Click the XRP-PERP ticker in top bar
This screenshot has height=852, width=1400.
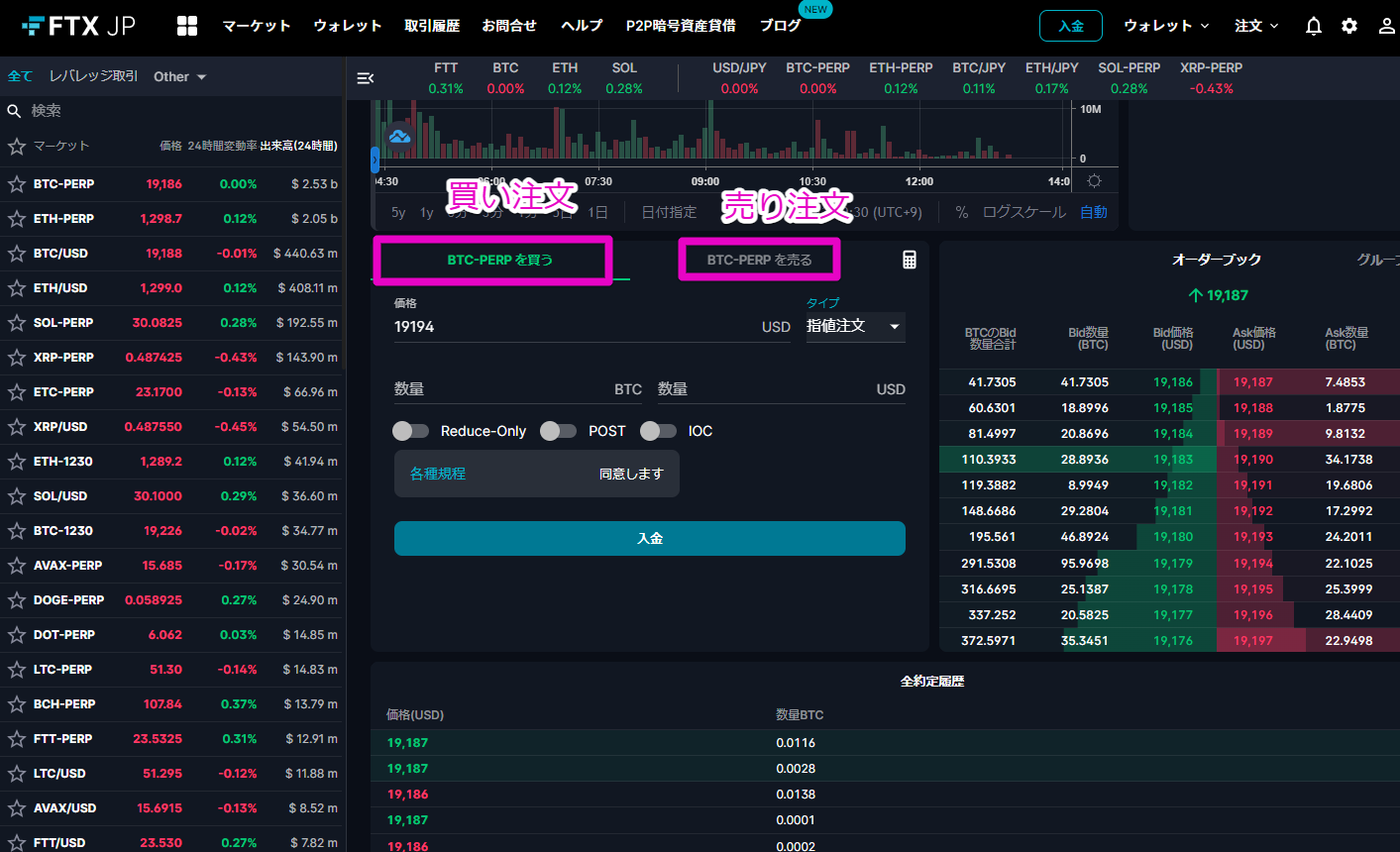coord(1212,77)
